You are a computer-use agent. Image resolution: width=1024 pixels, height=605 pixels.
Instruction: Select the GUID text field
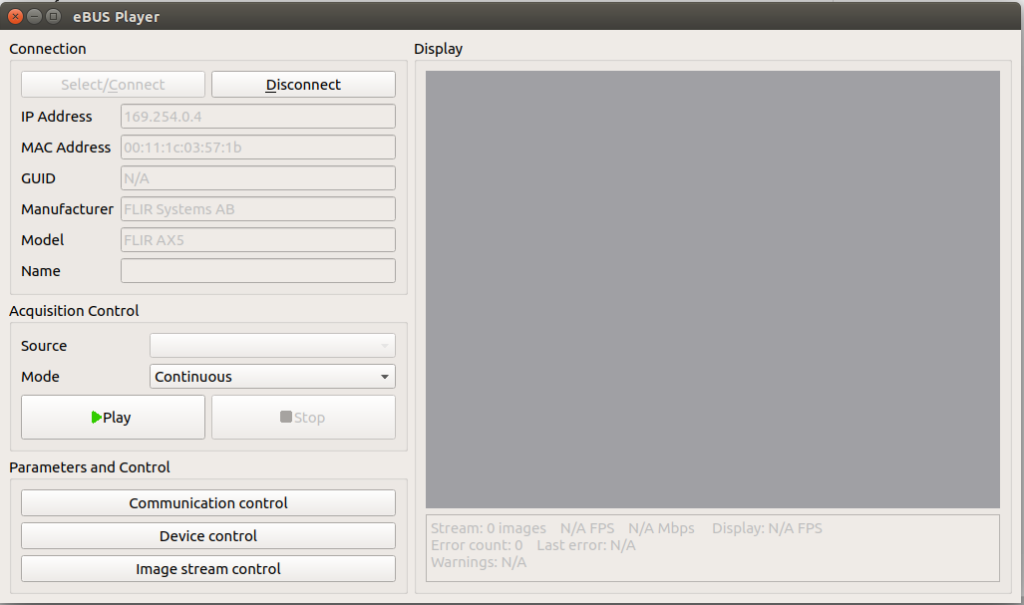[x=258, y=178]
